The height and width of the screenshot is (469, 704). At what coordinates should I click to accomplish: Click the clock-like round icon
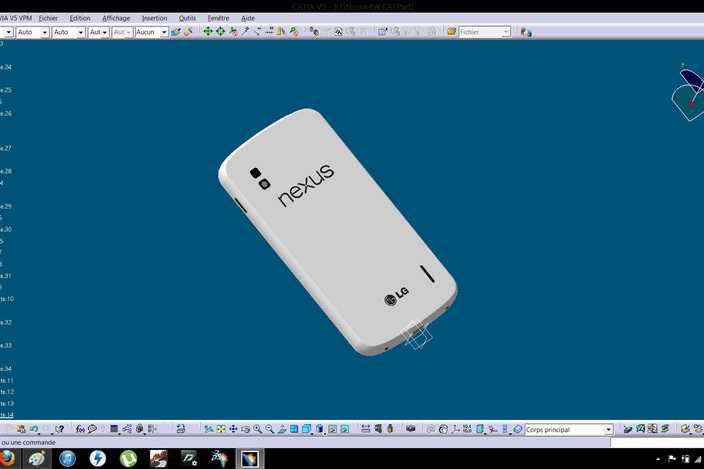pyautogui.click(x=444, y=429)
